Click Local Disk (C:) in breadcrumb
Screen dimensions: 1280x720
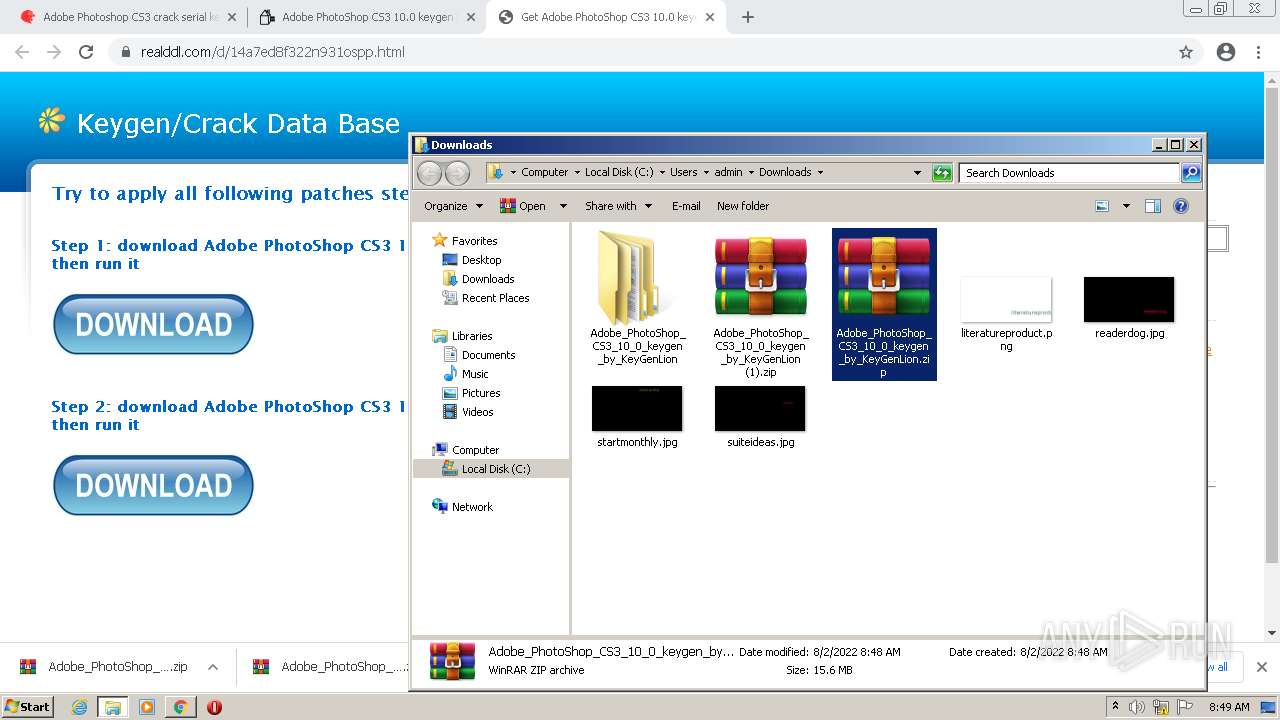tap(619, 172)
